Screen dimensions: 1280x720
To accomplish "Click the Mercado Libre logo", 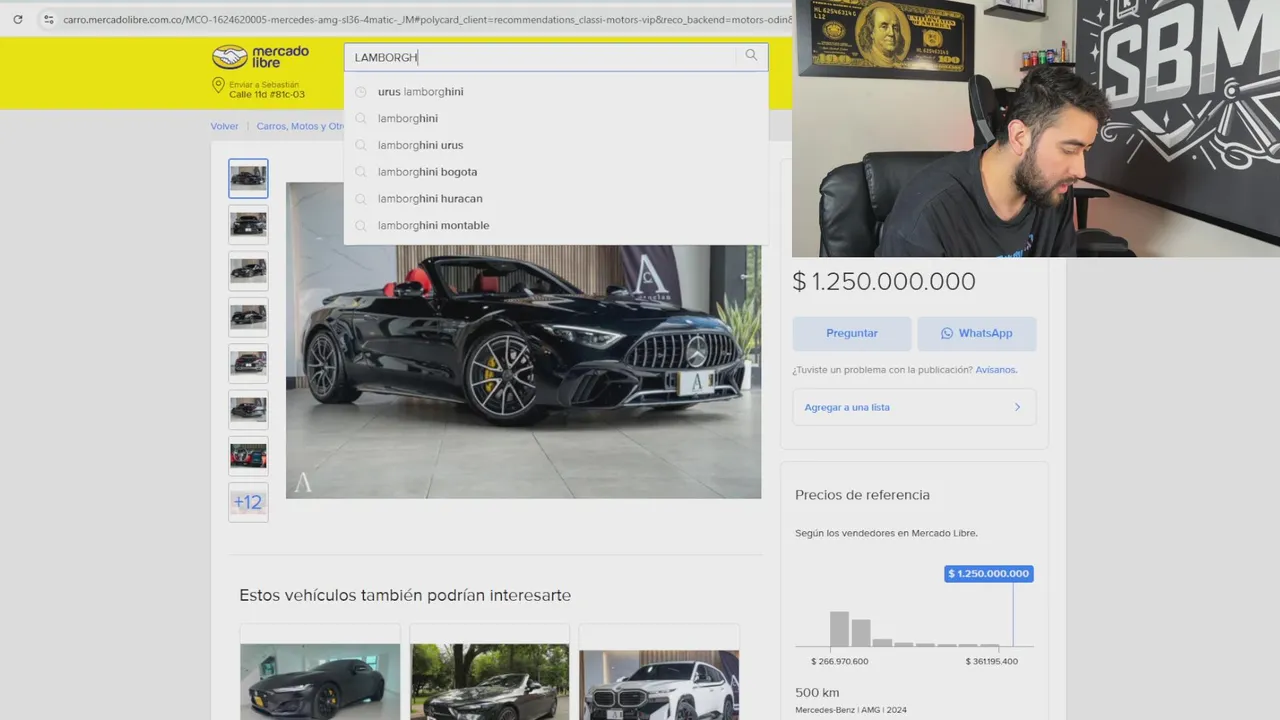I will (x=261, y=57).
